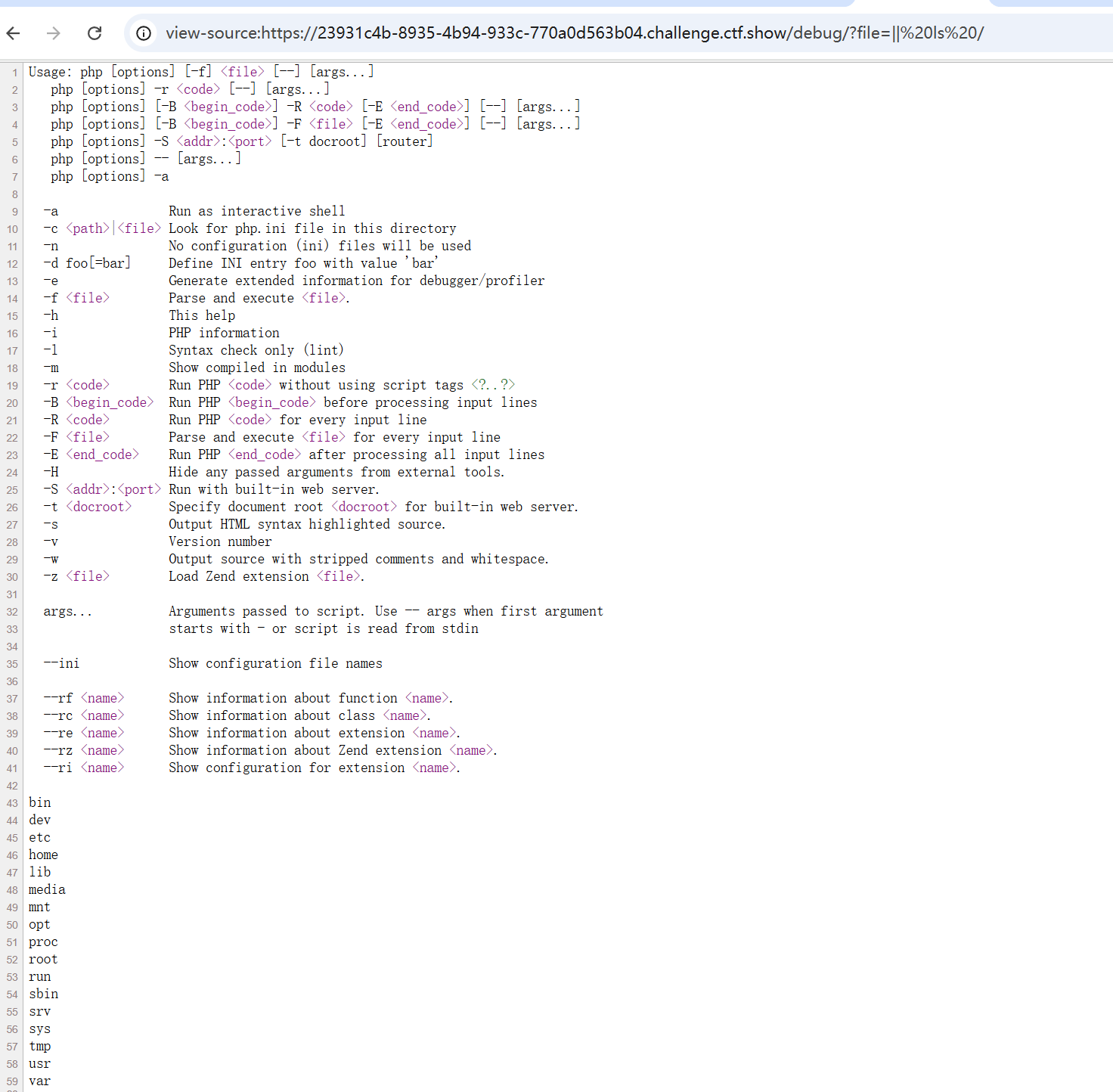The width and height of the screenshot is (1113, 1092).
Task: Click the '-S <addr>:<port>' option on line 25
Action: 102,489
